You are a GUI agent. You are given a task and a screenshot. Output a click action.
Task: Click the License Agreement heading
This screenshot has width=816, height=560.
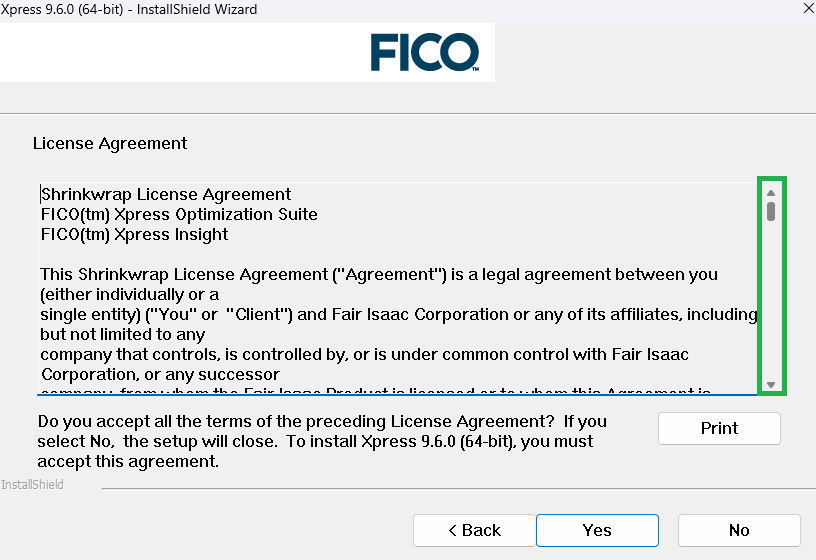pos(110,143)
